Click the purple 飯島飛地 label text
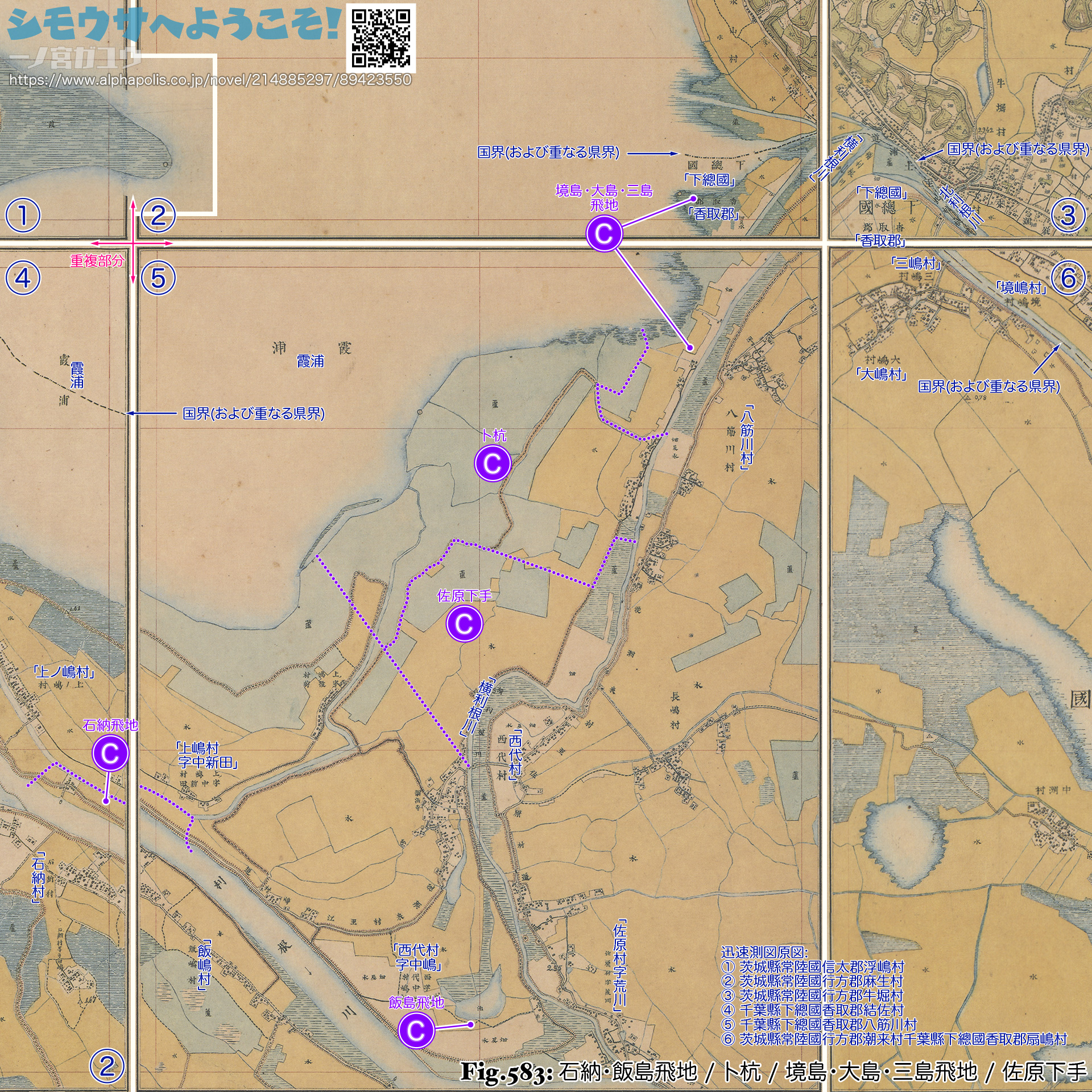 tap(416, 1002)
